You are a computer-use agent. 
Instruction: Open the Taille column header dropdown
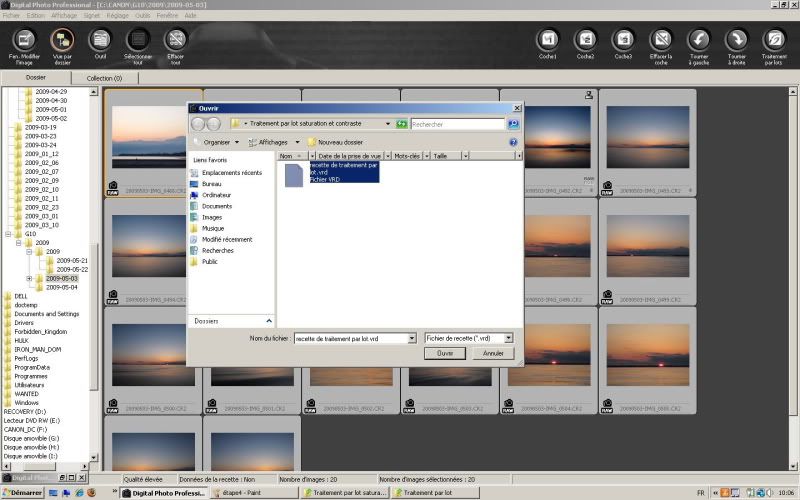point(465,156)
